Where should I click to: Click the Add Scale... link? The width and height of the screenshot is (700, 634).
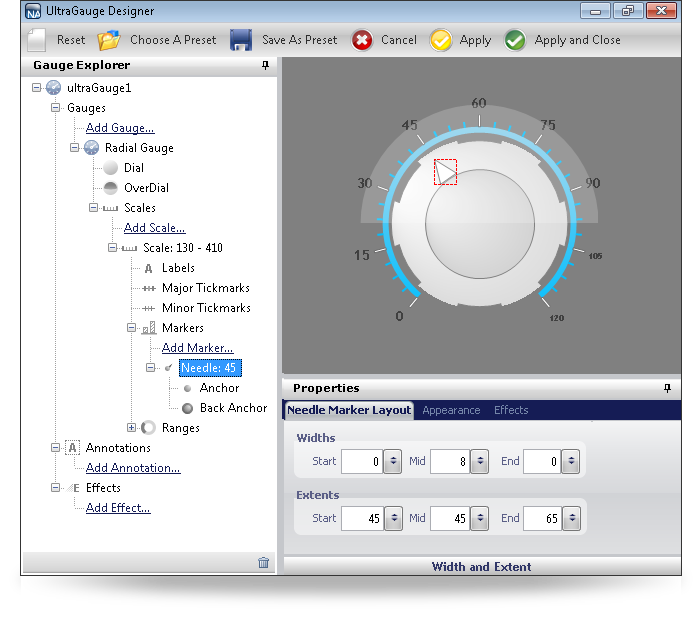click(154, 228)
